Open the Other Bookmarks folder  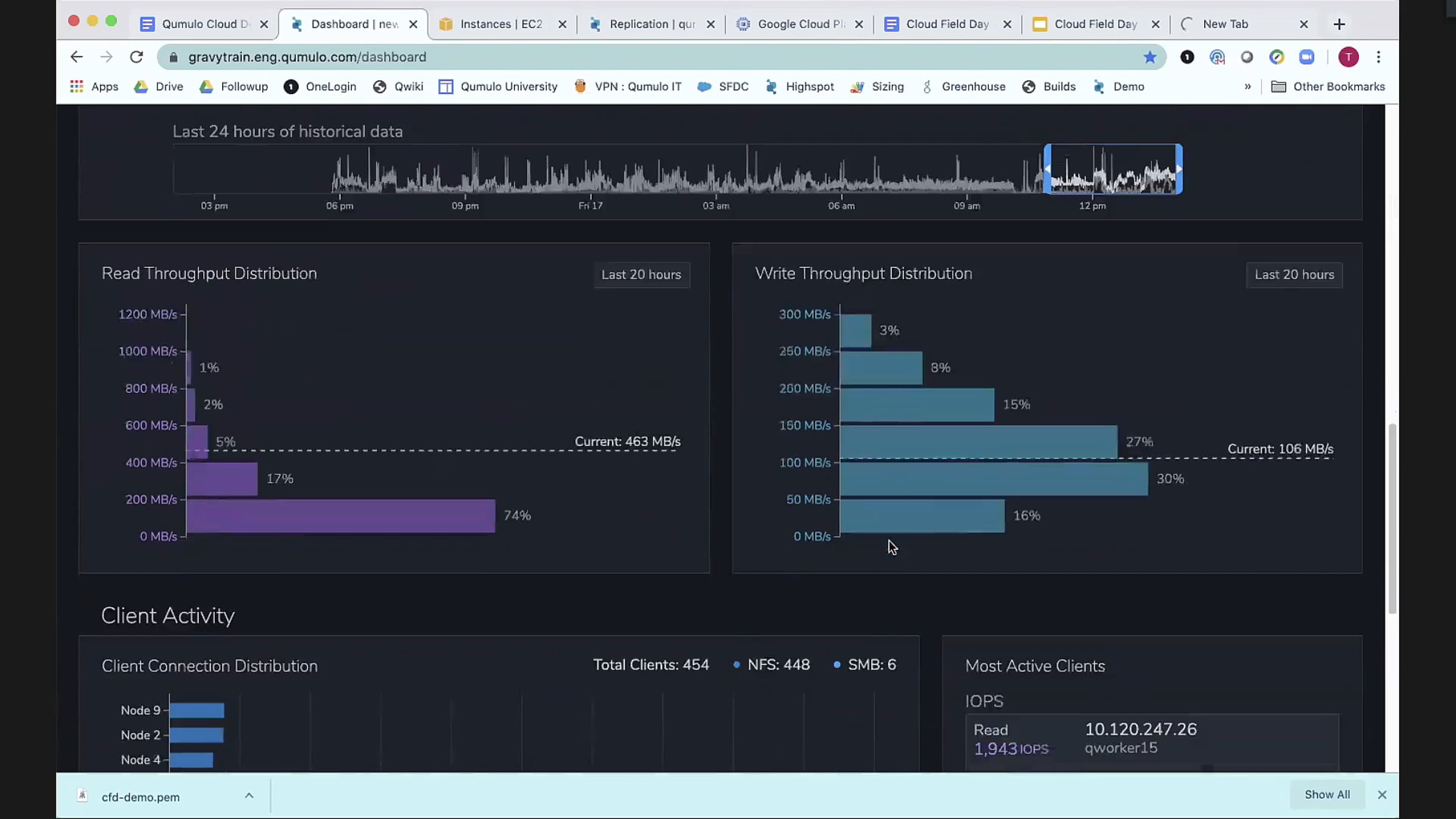(1327, 87)
